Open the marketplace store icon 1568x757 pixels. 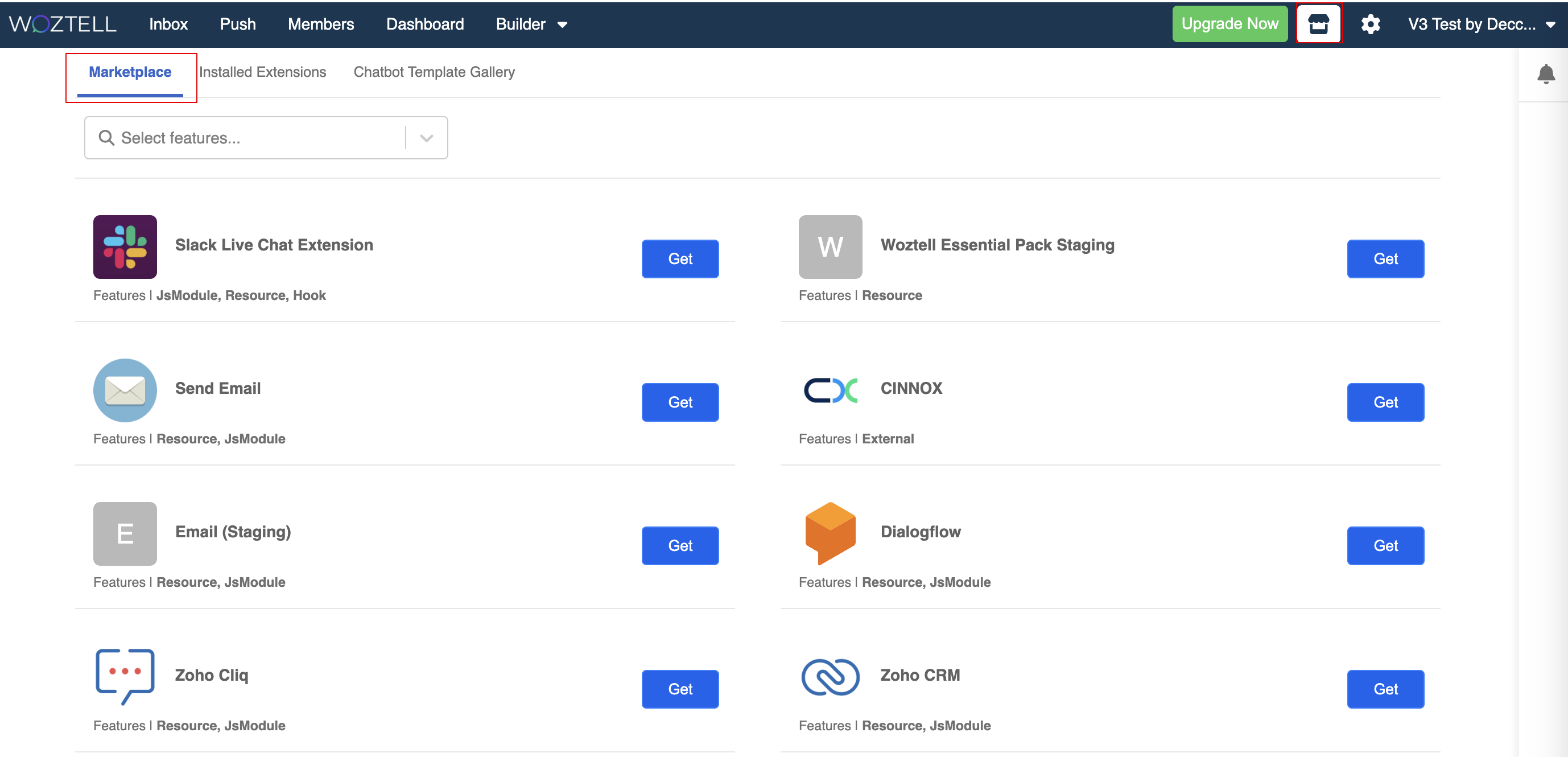pos(1318,24)
